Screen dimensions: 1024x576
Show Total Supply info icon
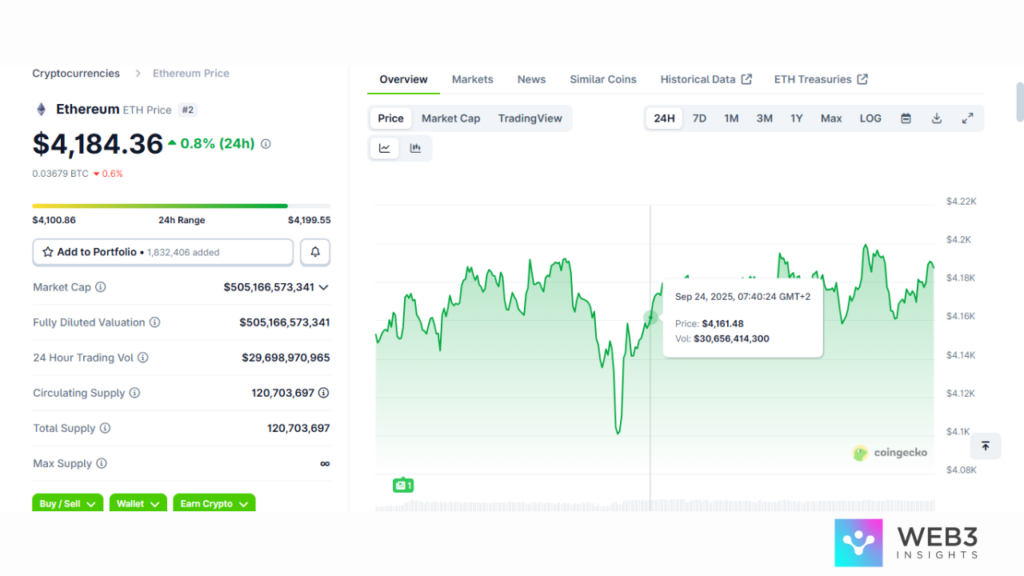click(x=105, y=428)
